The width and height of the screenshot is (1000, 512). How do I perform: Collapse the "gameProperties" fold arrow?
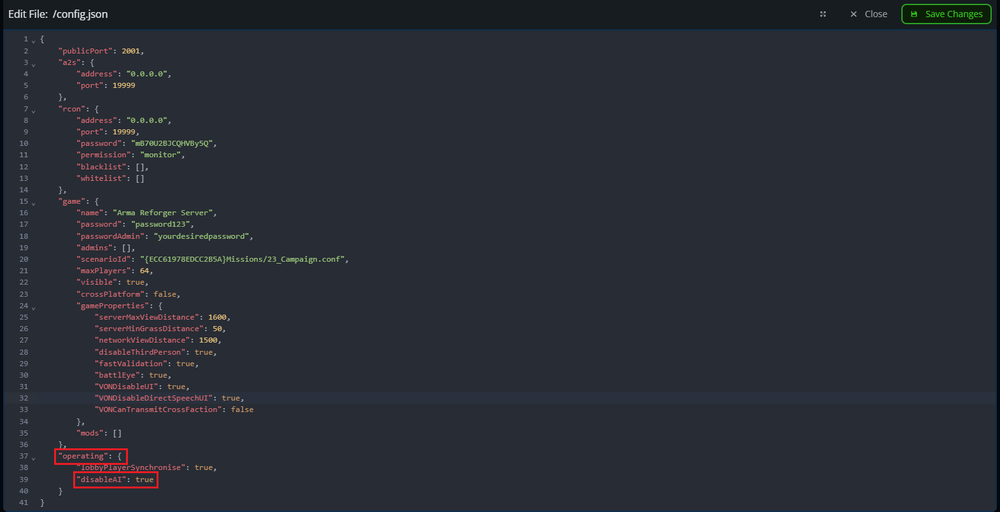[34, 307]
